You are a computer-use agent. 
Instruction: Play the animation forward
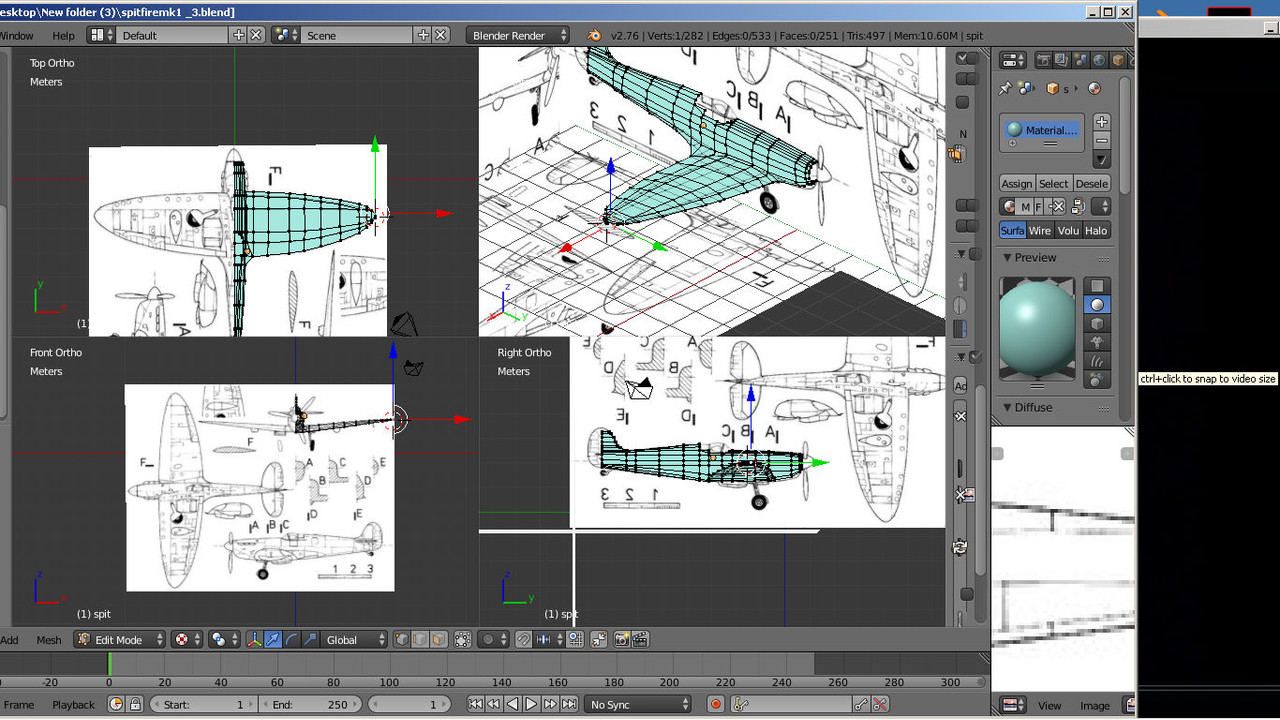click(531, 704)
